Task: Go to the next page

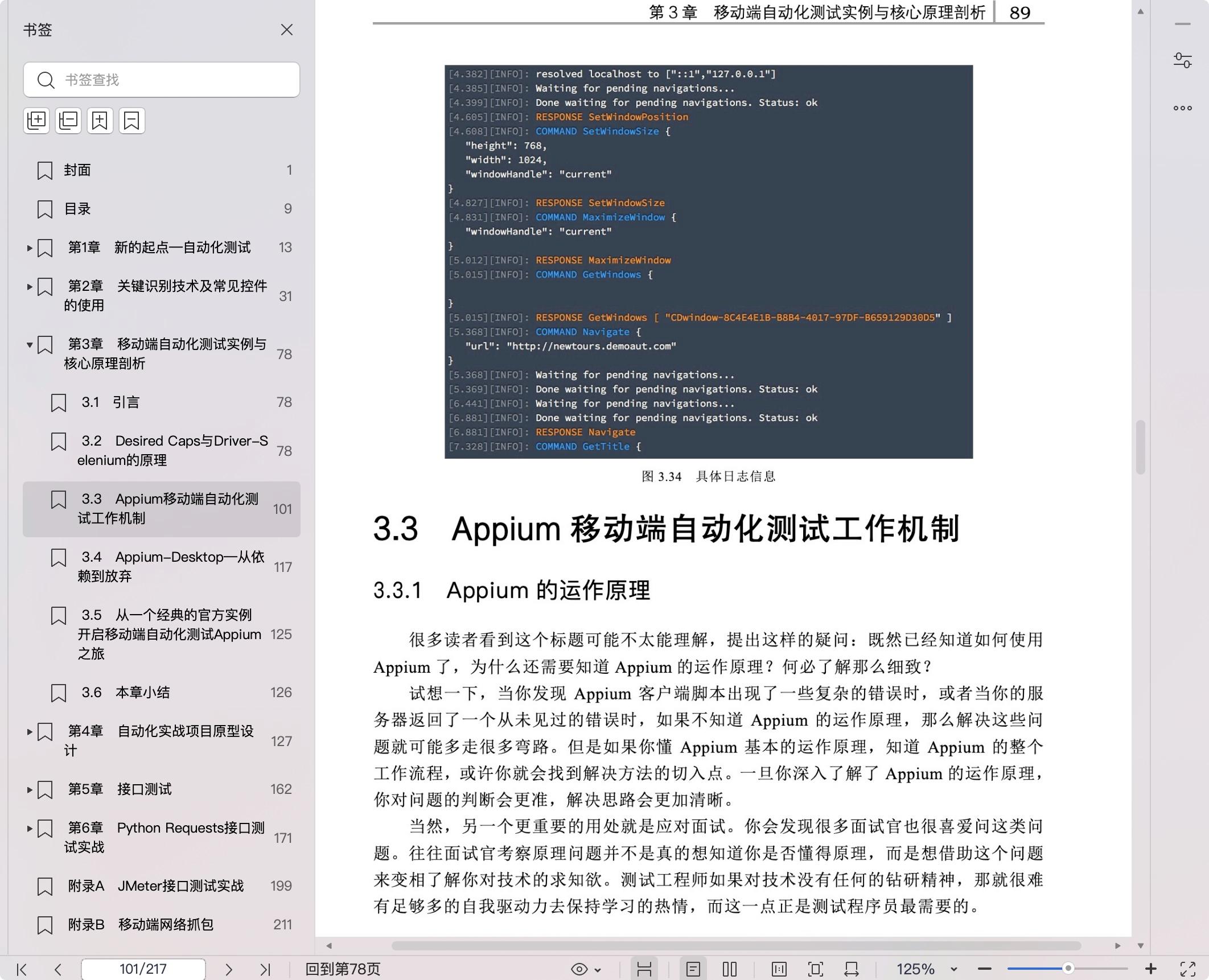Action: (229, 969)
